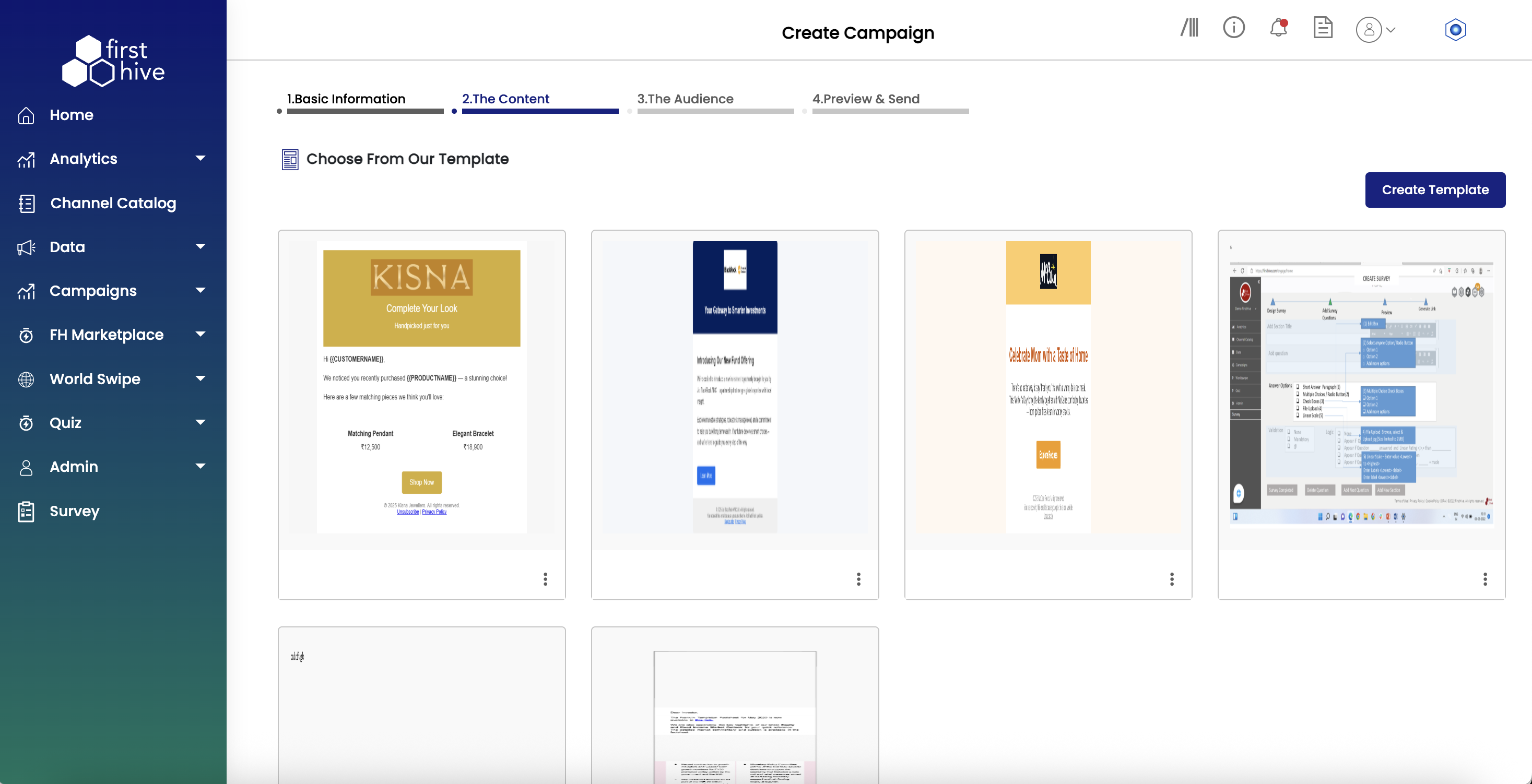
Task: Click the FirstHive logo
Action: point(113,61)
